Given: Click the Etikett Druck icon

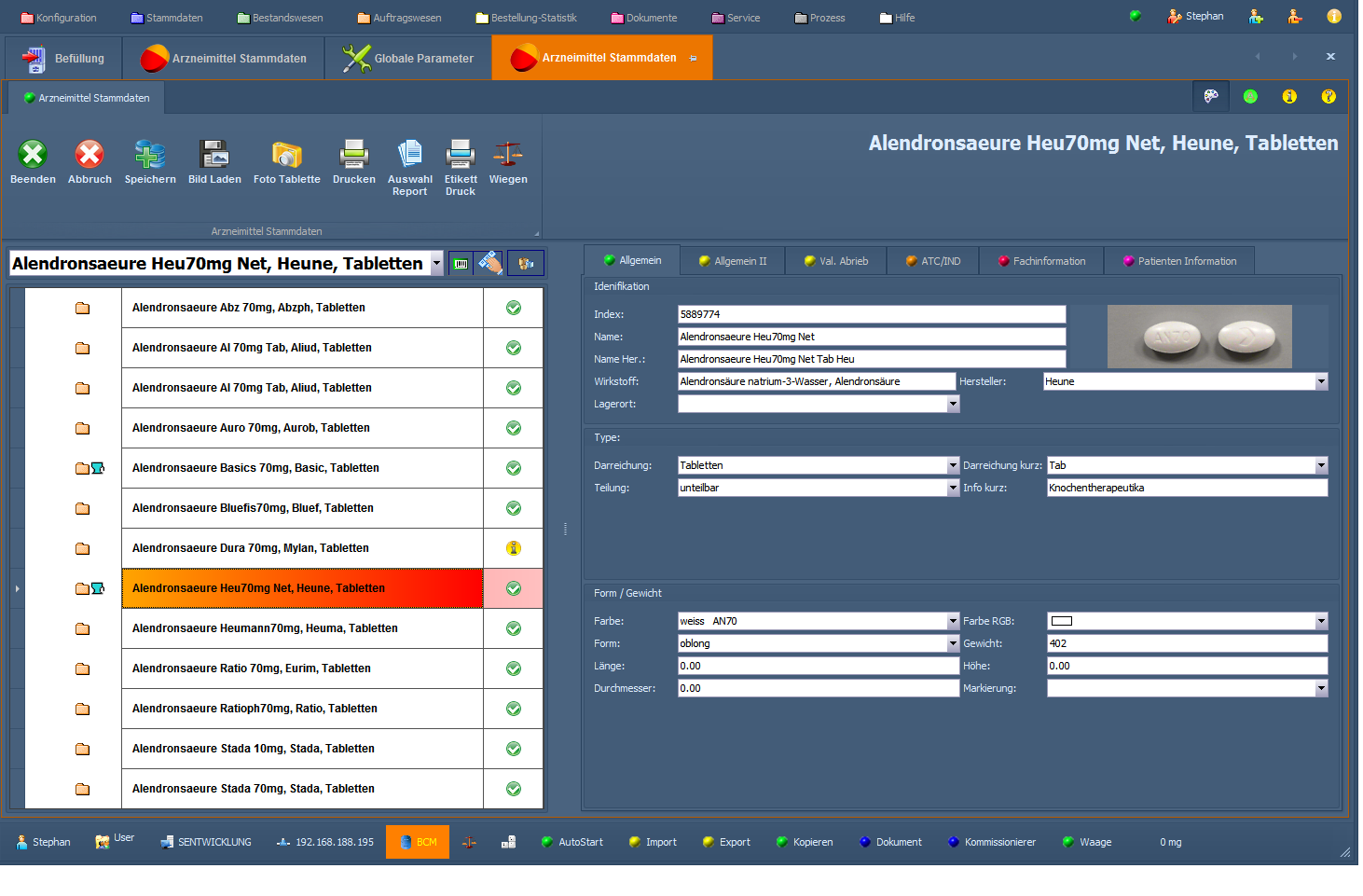Looking at the screenshot, I should point(461,155).
